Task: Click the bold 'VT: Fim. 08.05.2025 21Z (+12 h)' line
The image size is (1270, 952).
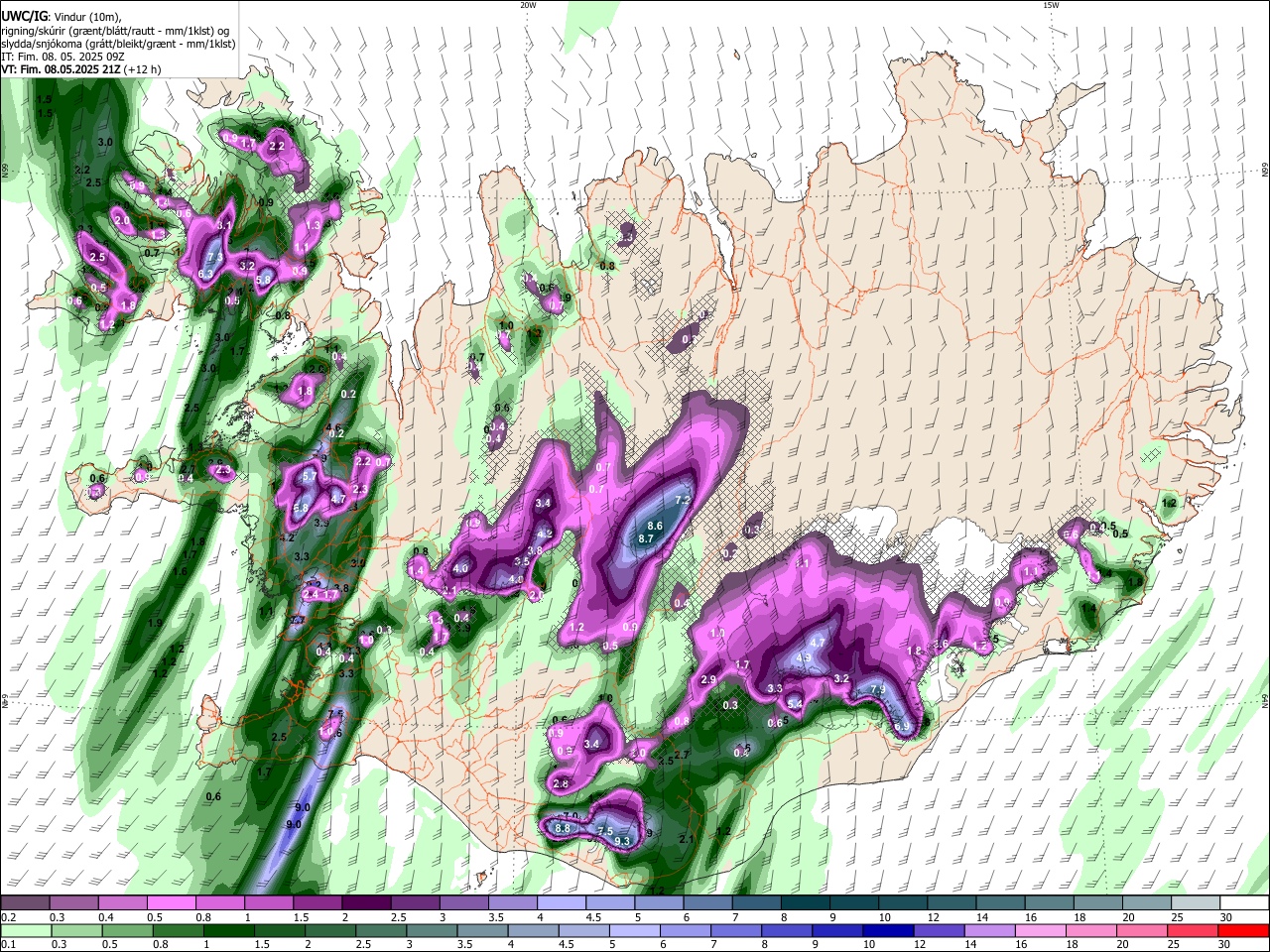Action: (x=81, y=69)
